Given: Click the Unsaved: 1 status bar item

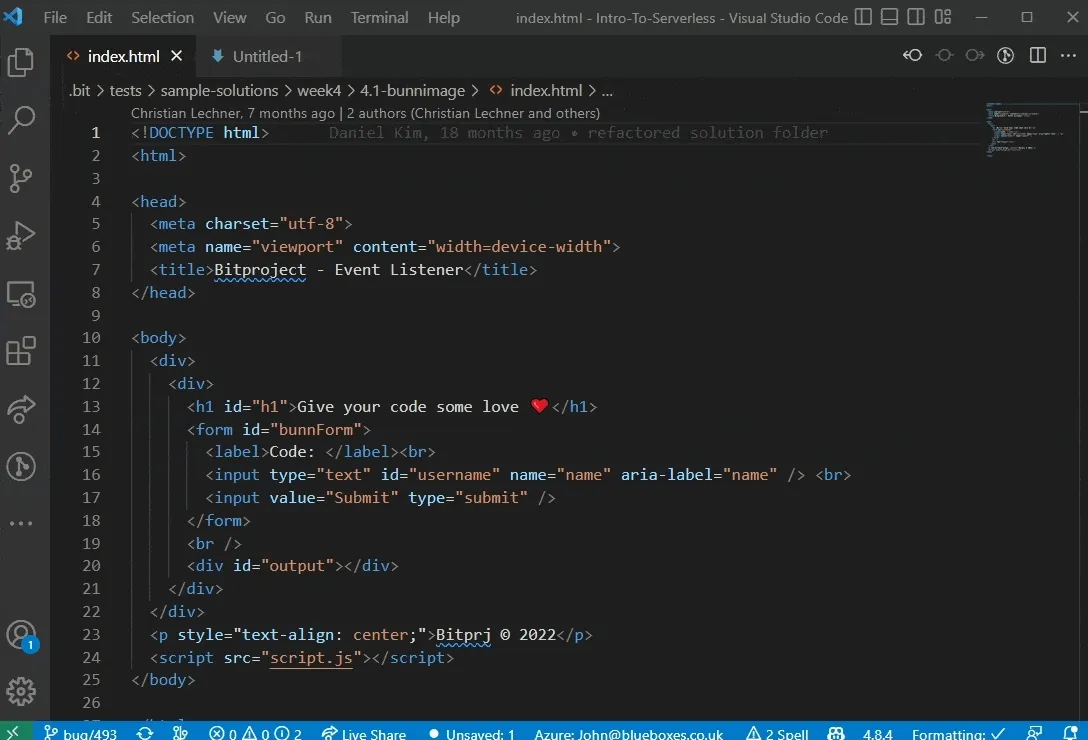Looking at the screenshot, I should coord(471,733).
